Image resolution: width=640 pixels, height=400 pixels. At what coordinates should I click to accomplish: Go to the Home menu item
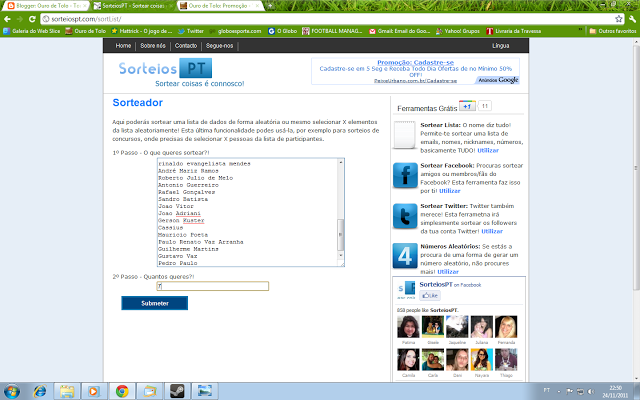point(123,46)
